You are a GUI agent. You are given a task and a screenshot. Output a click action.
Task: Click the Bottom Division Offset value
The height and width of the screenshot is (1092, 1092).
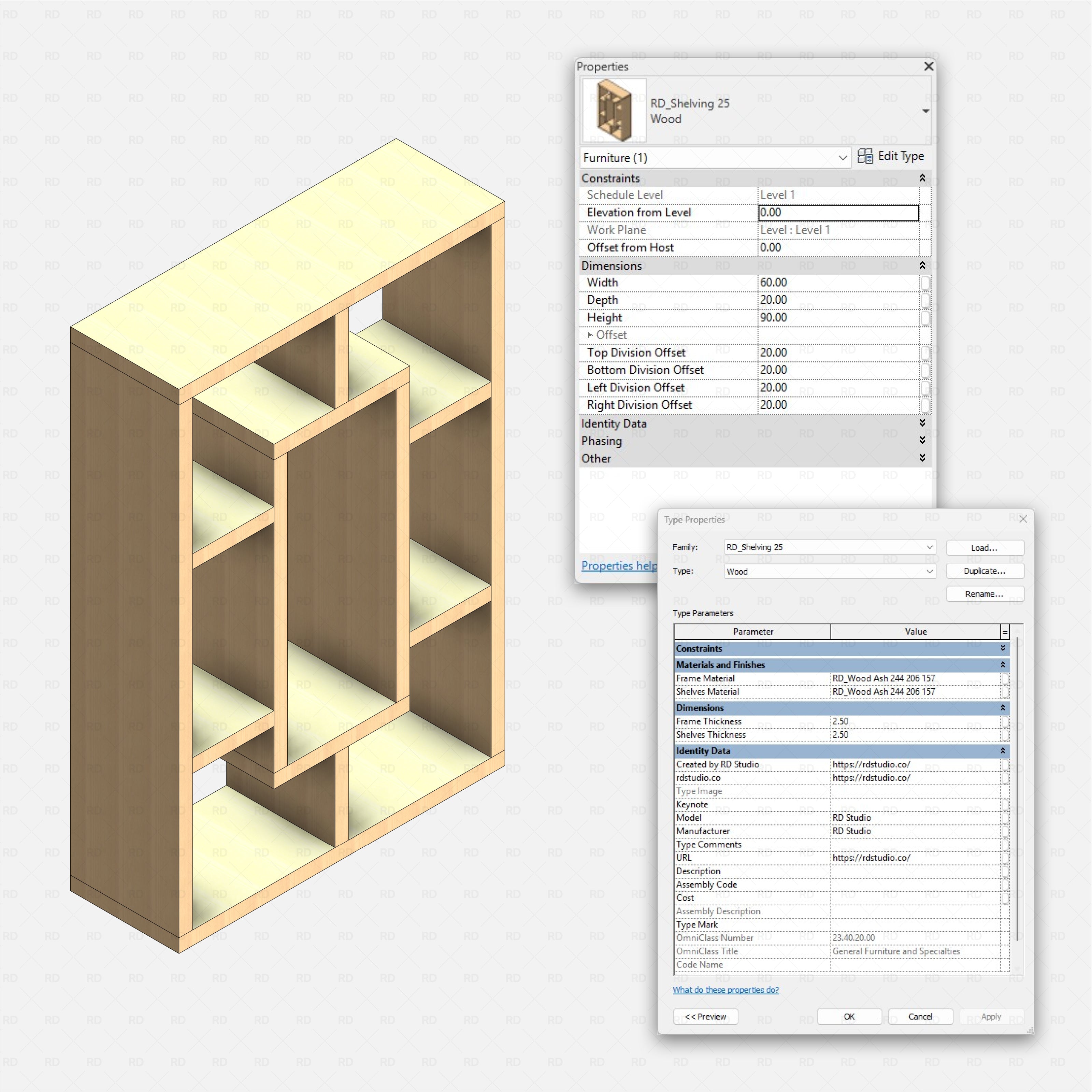coord(838,370)
